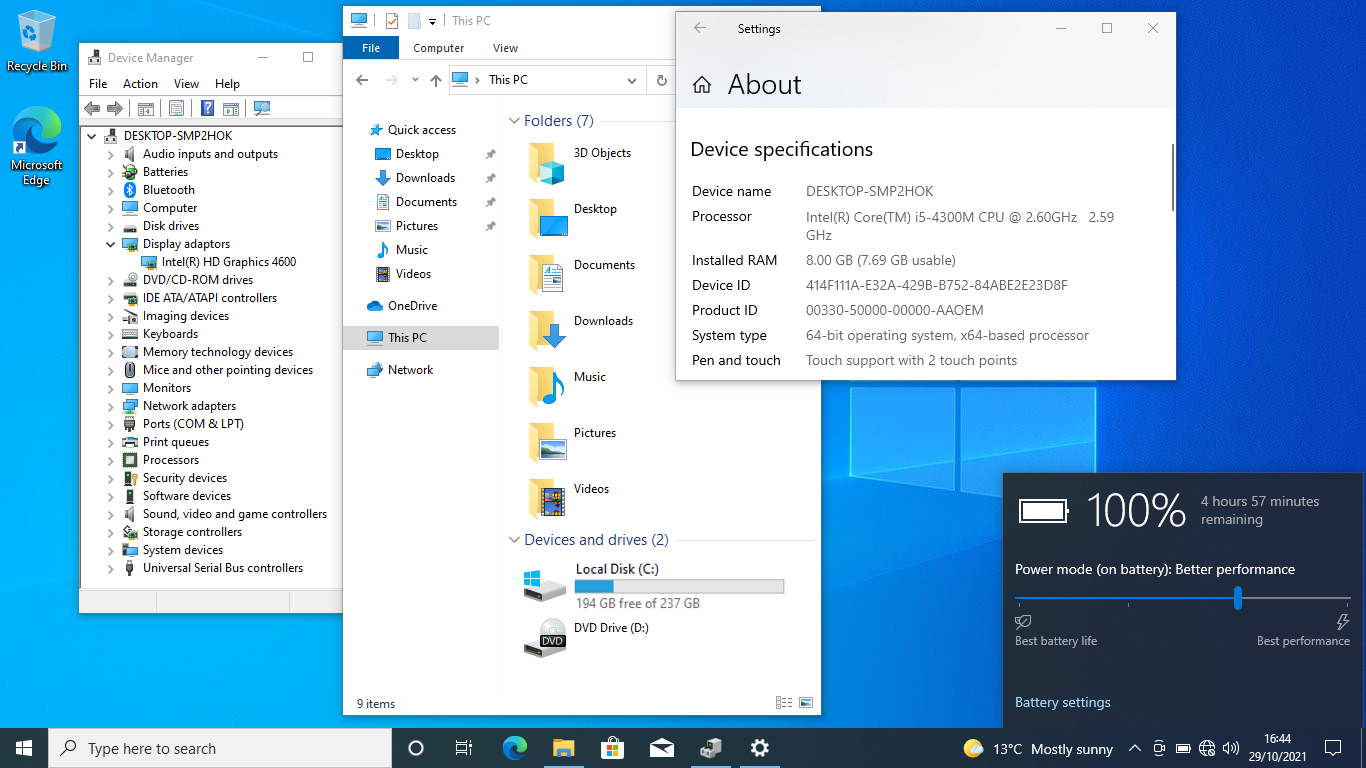Viewport: 1366px width, 768px height.
Task: Click weather widget 13°C Mostly sunny
Action: 1038,748
